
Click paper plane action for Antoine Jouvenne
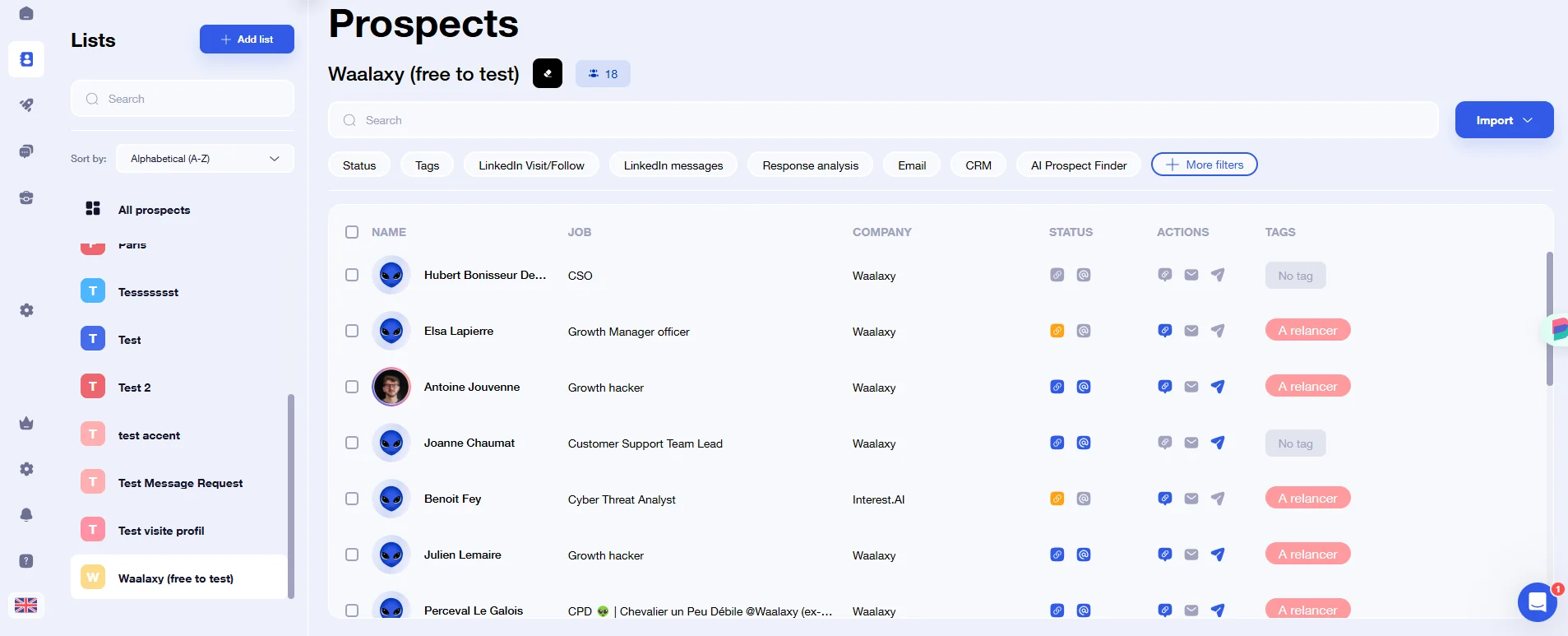click(1218, 387)
